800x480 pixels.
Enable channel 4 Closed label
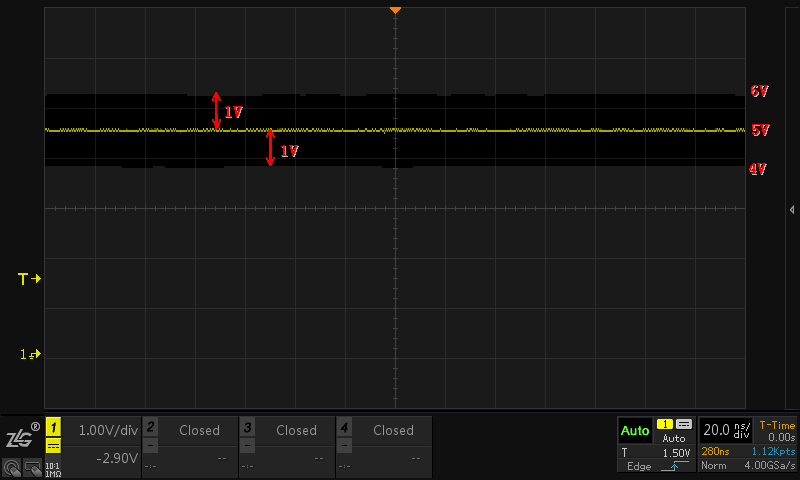coord(393,431)
